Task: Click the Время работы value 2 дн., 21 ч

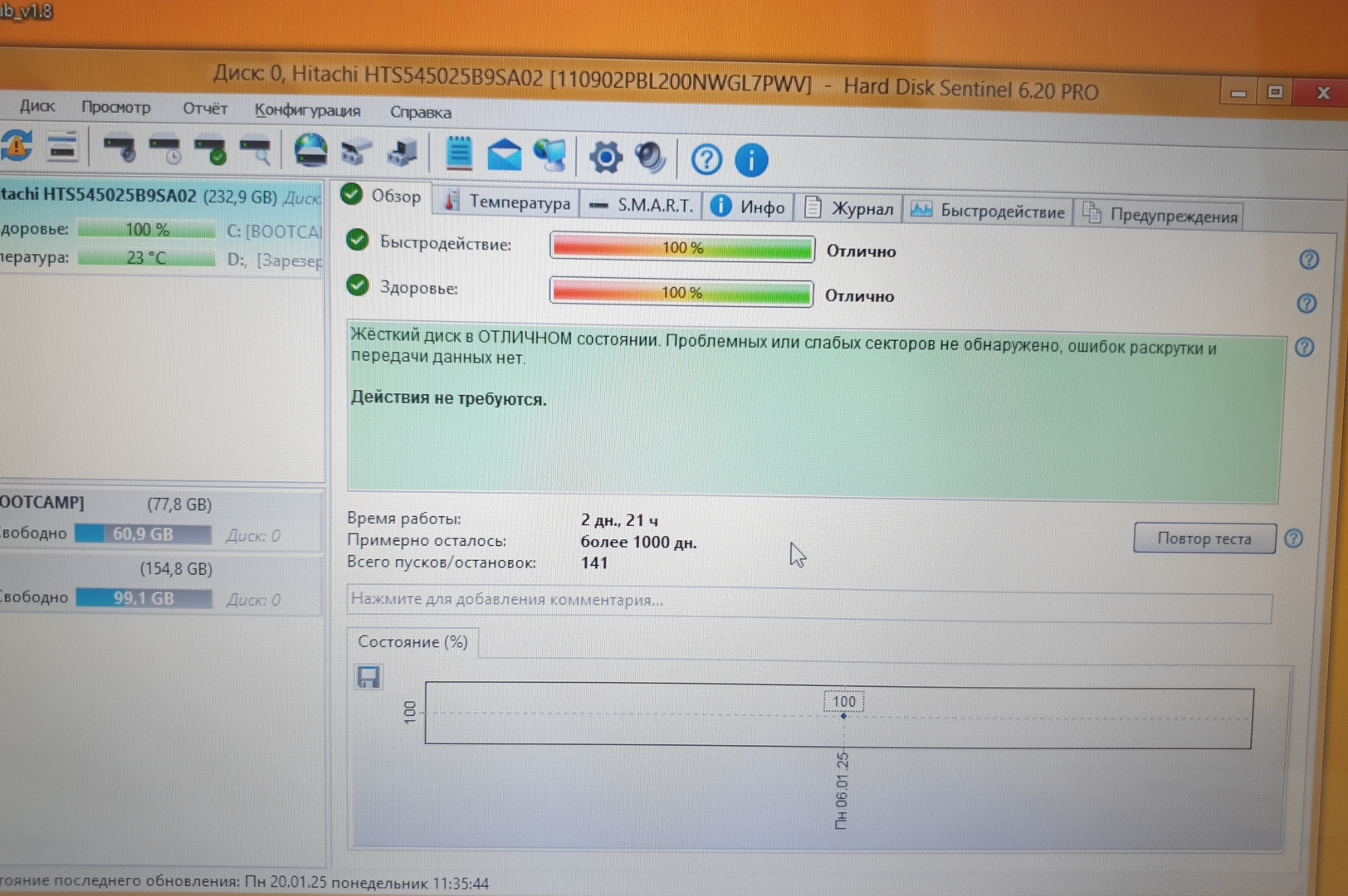Action: pos(619,520)
